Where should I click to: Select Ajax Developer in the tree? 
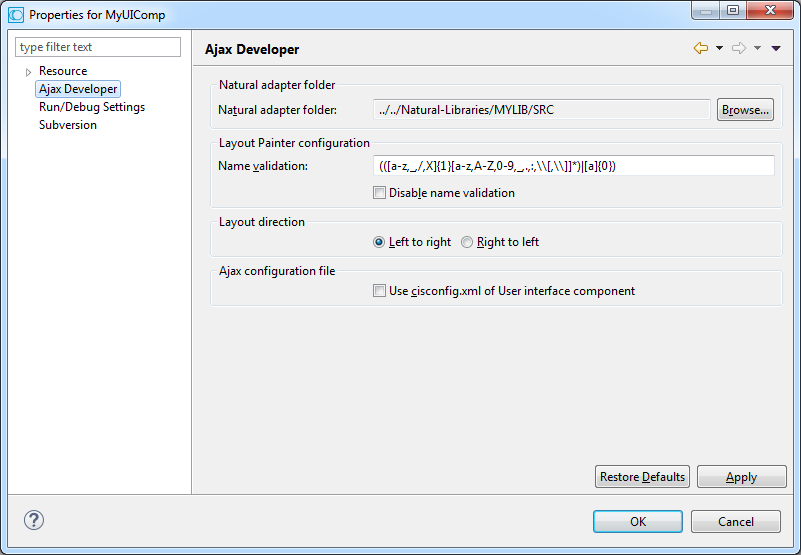click(78, 89)
